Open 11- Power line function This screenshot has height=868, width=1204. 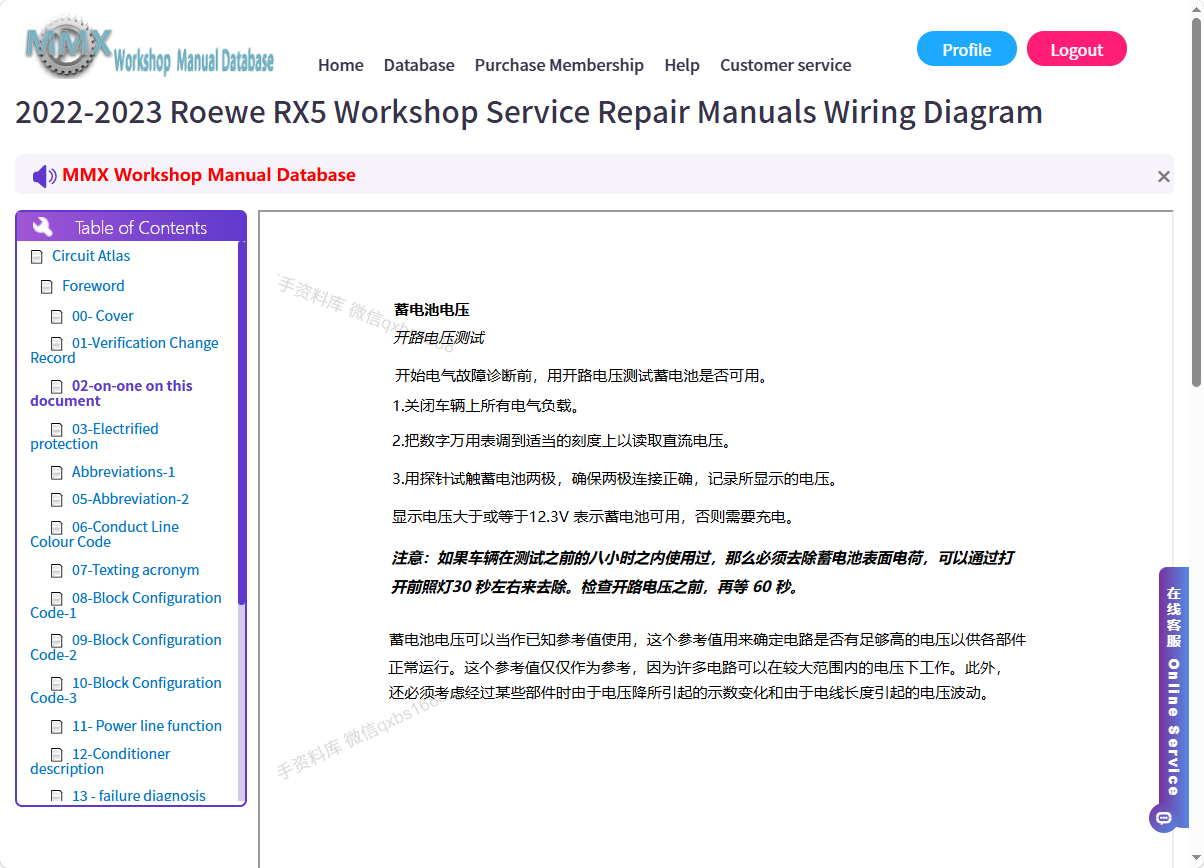coord(147,726)
